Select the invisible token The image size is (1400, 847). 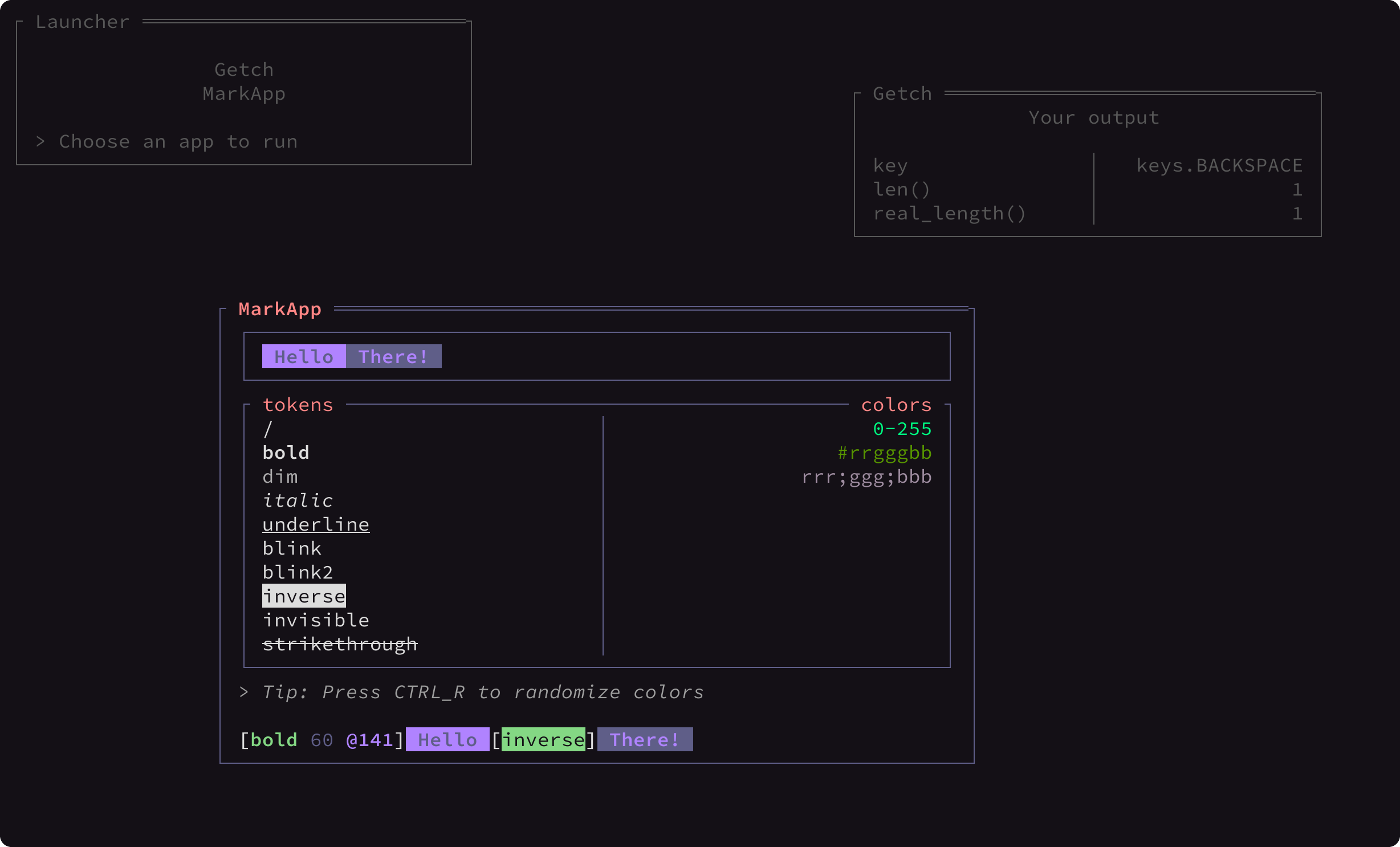pyautogui.click(x=316, y=620)
